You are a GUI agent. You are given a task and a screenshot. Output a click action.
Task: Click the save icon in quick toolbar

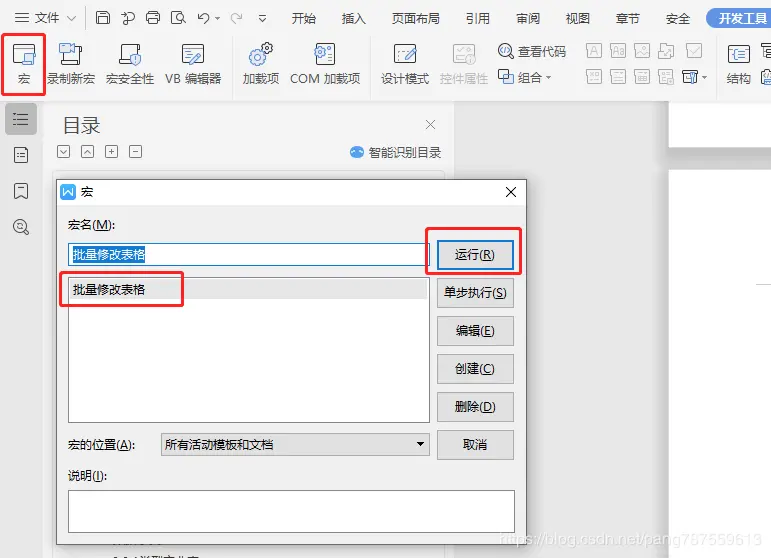click(x=102, y=18)
